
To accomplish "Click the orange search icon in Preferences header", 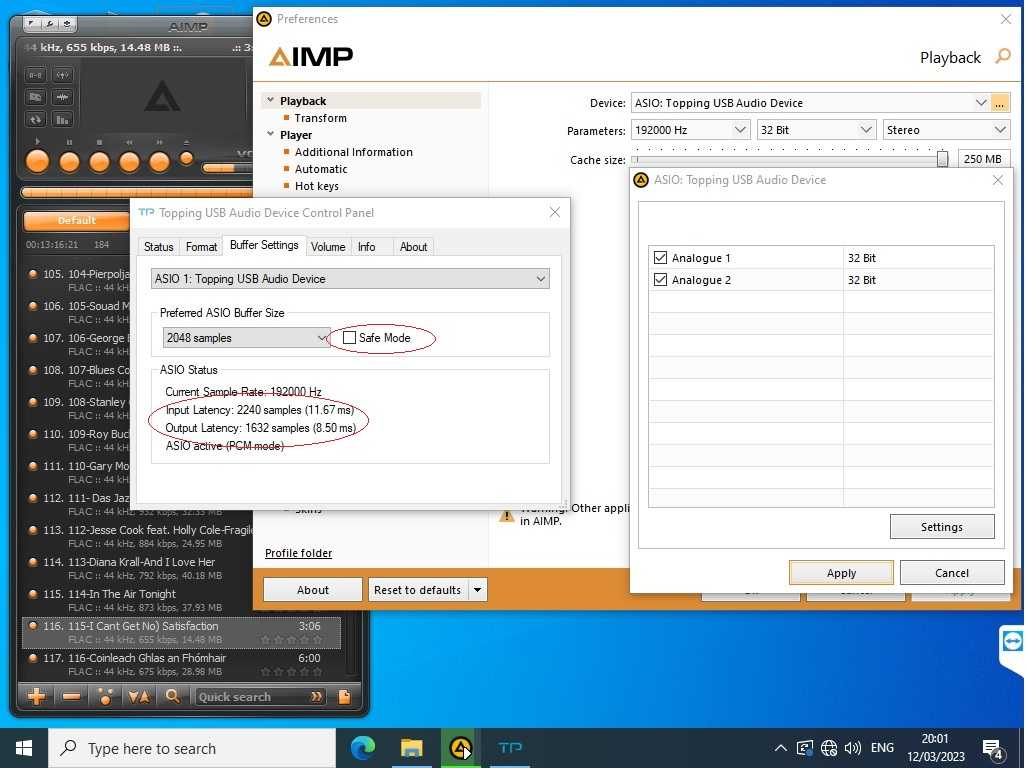I will [x=1003, y=56].
